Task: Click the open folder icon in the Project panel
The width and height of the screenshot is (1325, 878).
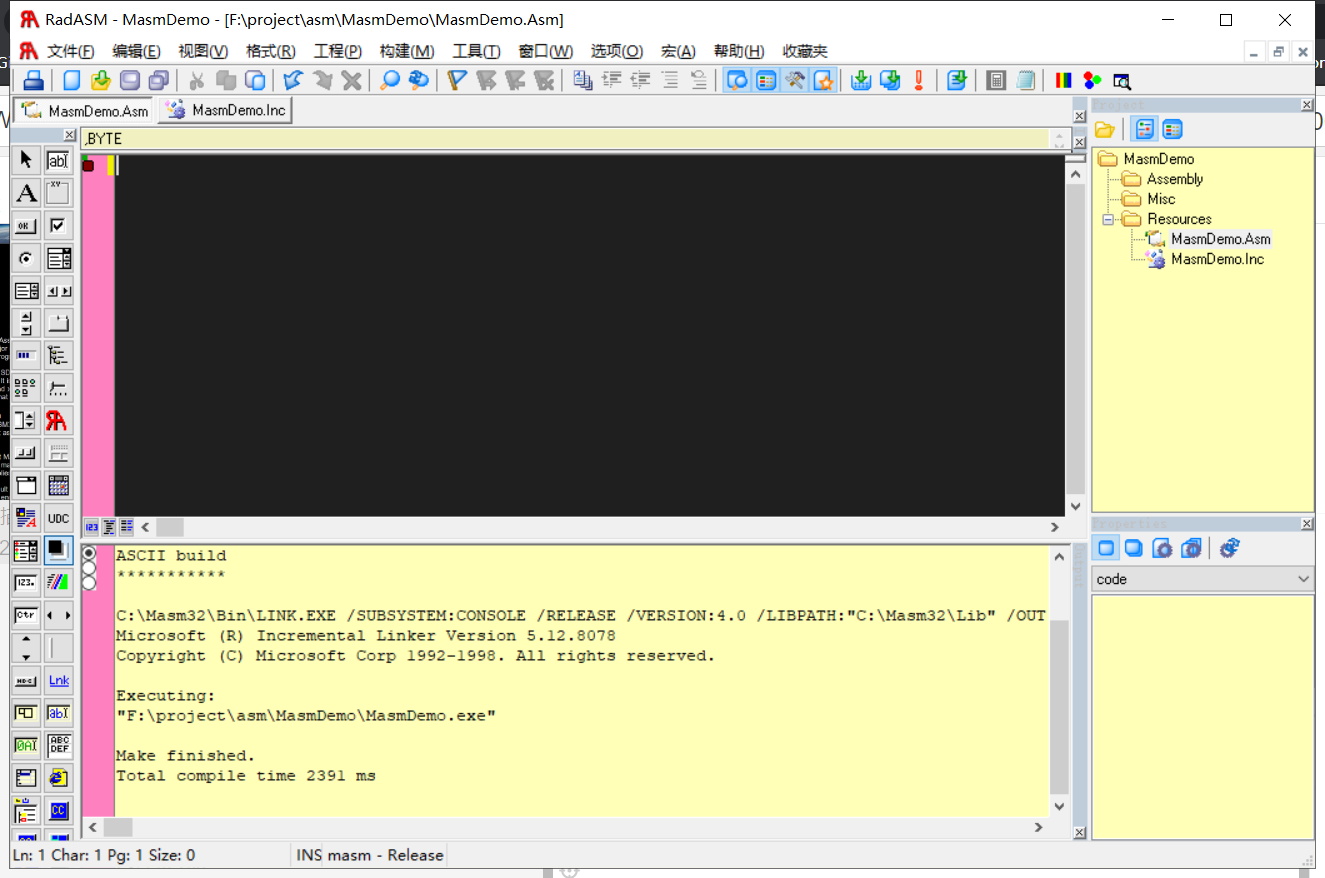Action: (1104, 129)
